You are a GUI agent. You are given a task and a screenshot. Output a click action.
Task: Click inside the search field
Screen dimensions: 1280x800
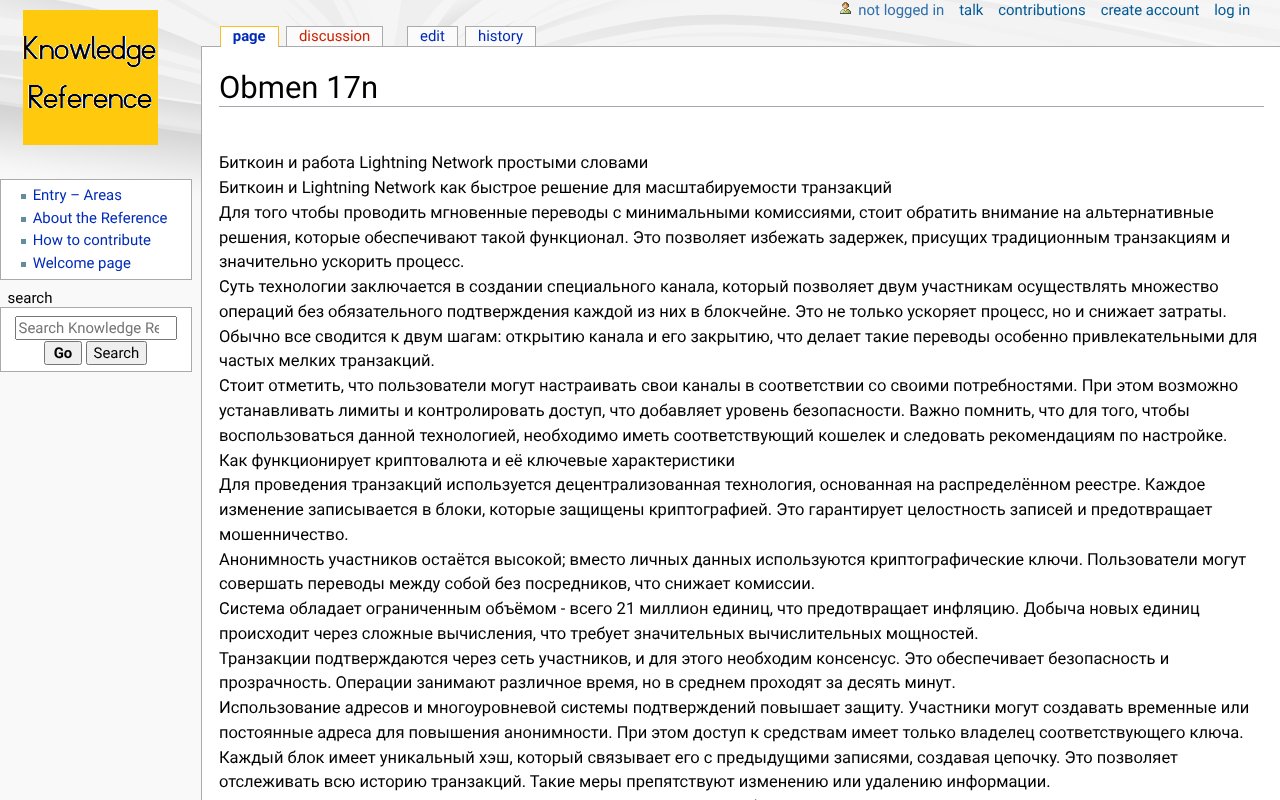click(96, 327)
